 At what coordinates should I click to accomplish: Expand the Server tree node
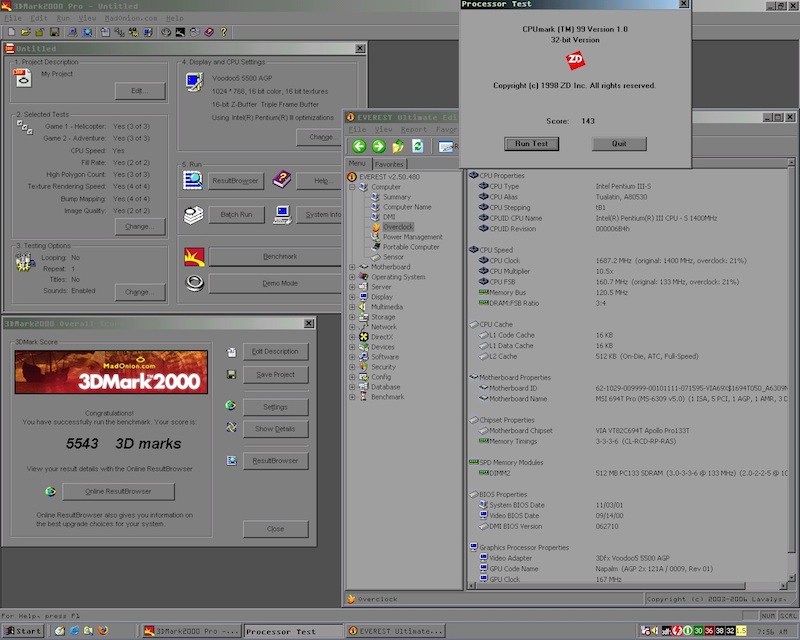click(x=352, y=287)
